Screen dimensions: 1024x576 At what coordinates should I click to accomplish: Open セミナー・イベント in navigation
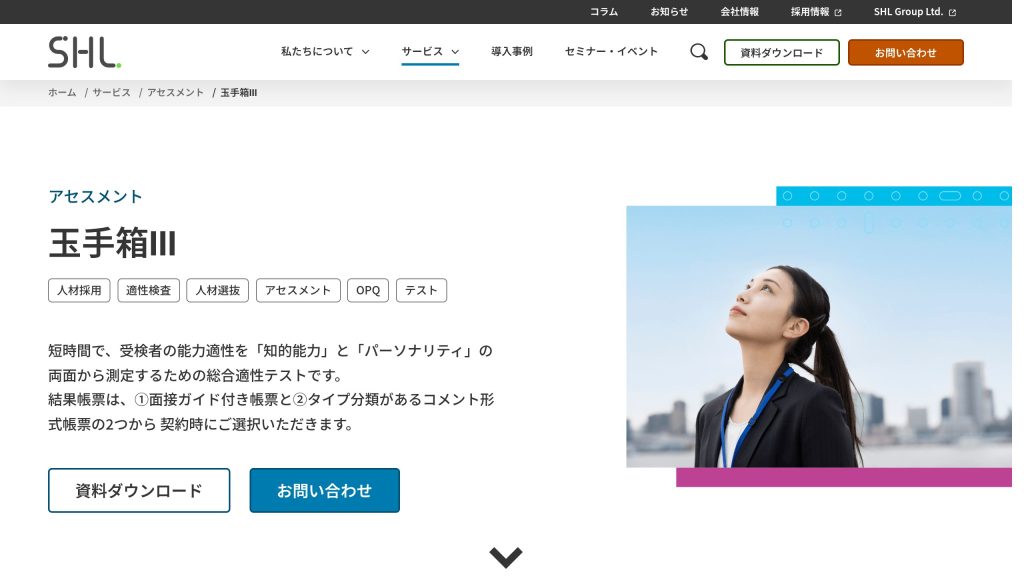(x=611, y=51)
